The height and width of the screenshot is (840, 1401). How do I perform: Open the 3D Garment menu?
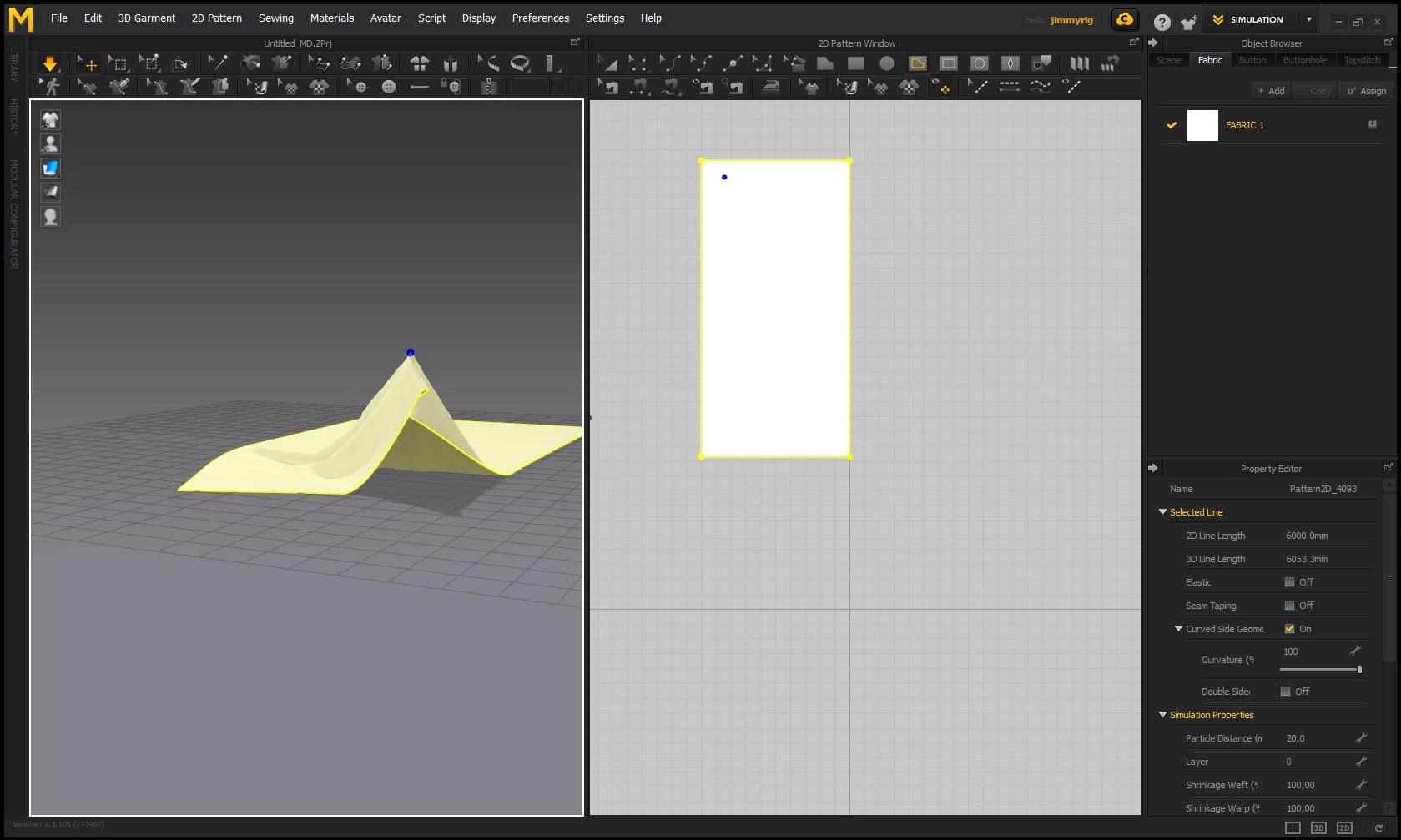tap(147, 18)
